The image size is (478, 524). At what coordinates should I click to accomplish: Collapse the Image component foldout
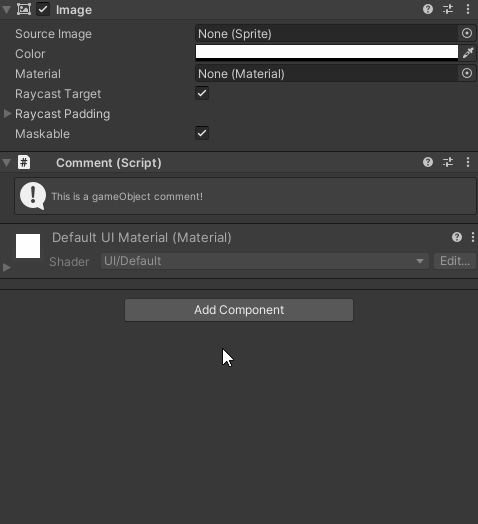point(6,9)
